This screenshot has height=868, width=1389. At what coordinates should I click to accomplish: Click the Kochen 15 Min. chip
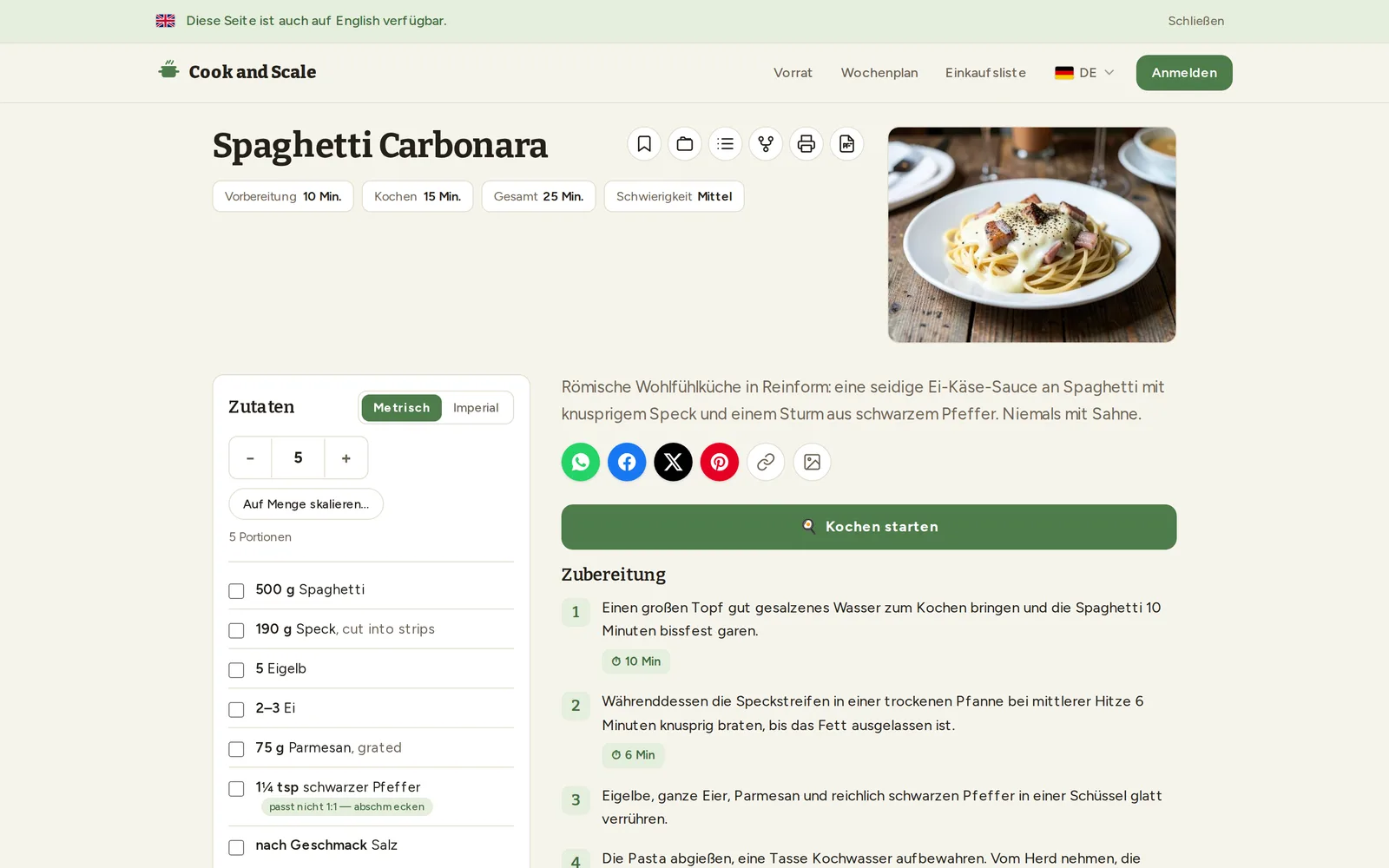coord(418,196)
